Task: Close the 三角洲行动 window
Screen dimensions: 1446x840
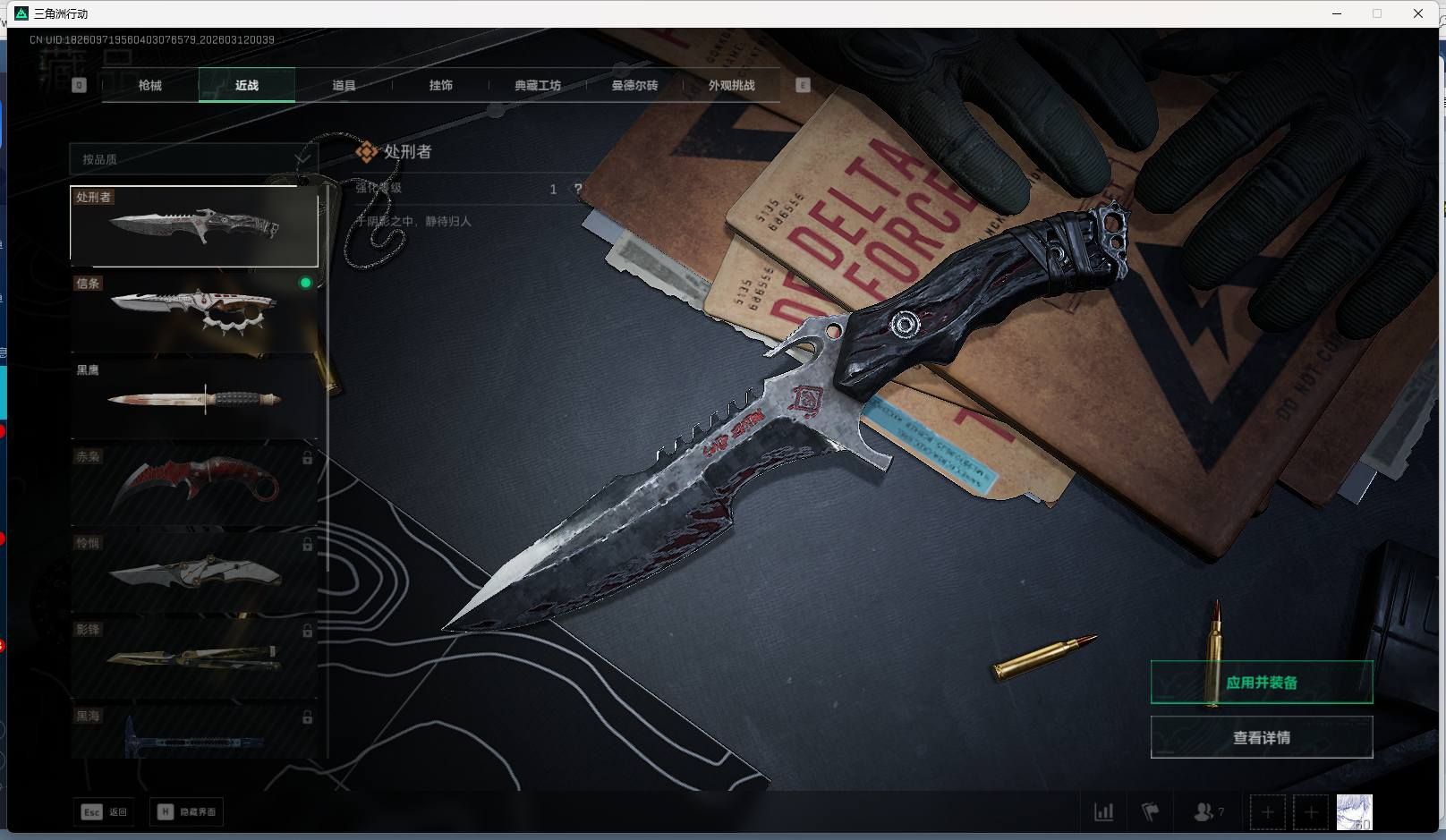Action: click(x=1418, y=13)
